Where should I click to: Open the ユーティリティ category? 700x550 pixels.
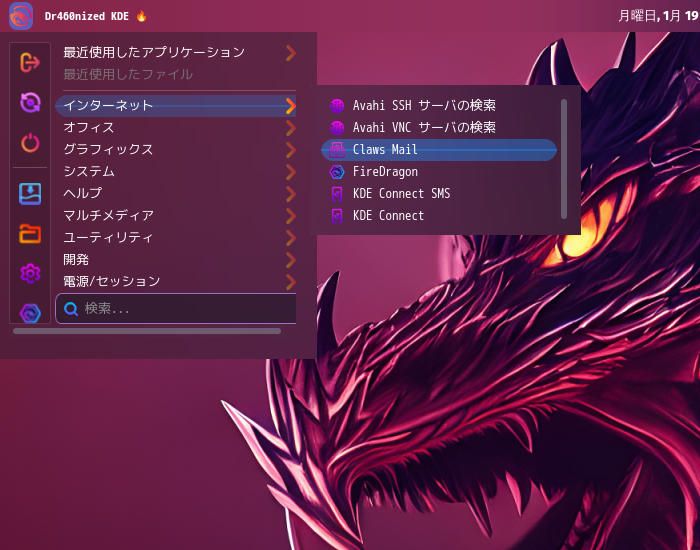pos(175,238)
